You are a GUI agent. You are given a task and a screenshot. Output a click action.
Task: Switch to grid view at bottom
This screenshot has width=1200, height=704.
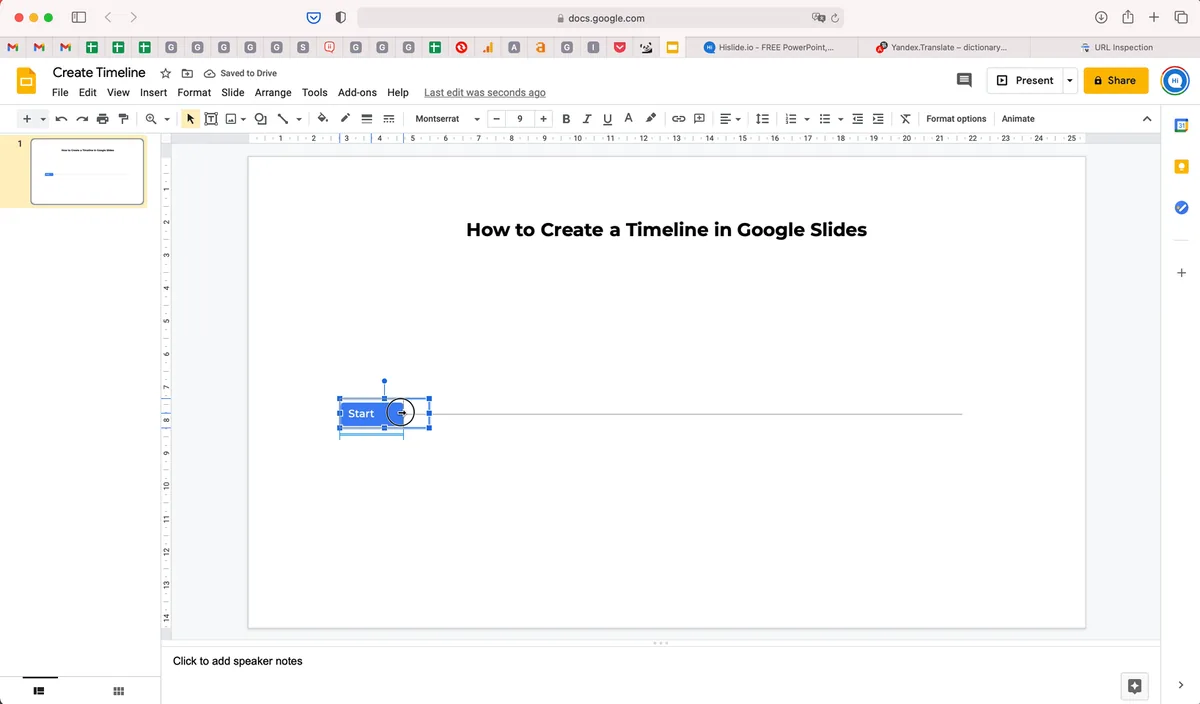tap(118, 690)
